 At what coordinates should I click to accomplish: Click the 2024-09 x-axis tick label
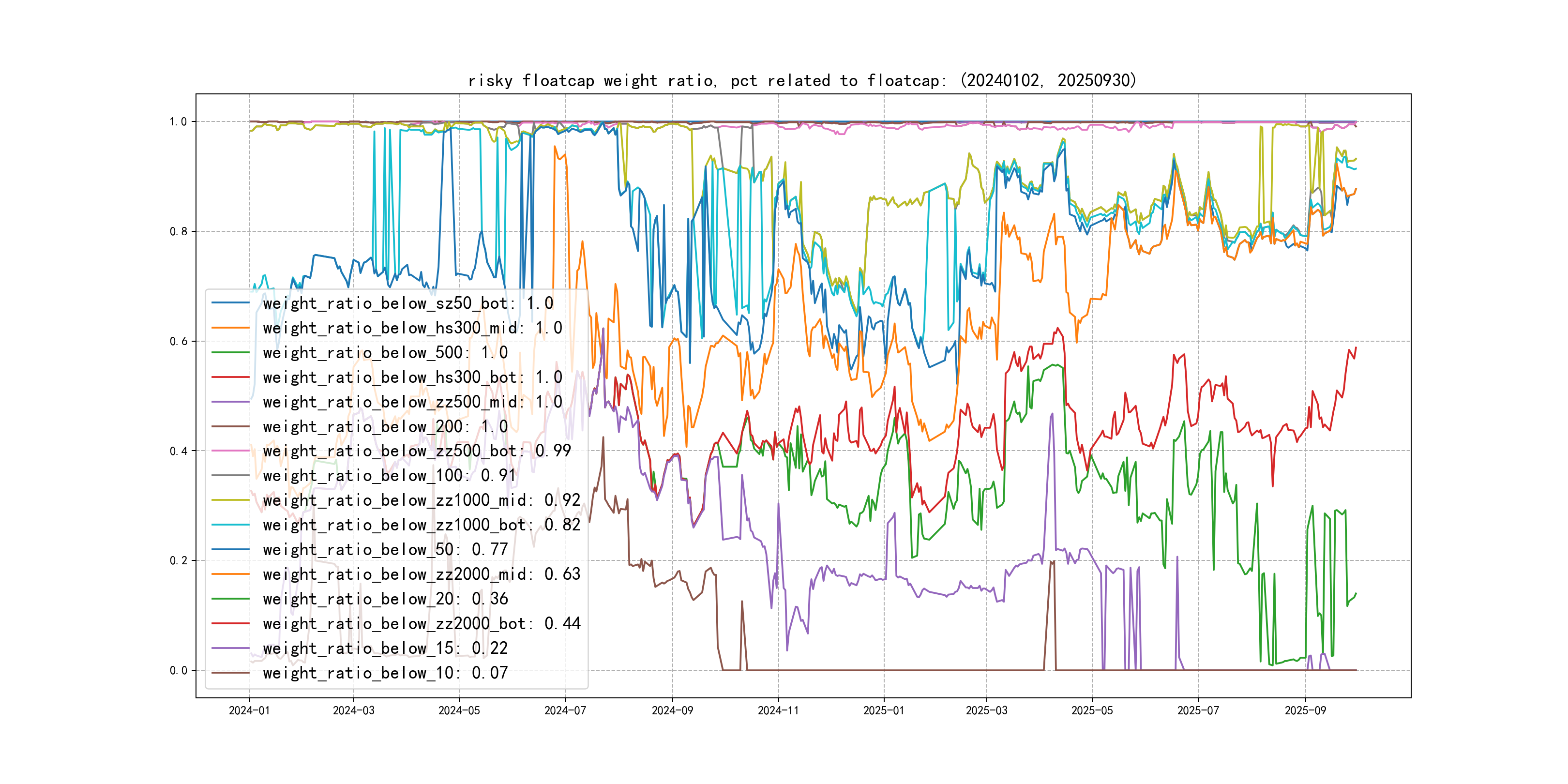coord(672,710)
